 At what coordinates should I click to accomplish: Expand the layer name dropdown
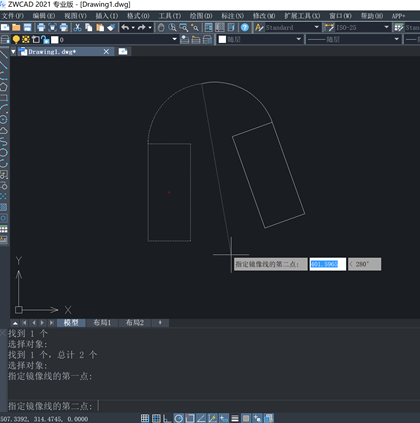point(174,39)
